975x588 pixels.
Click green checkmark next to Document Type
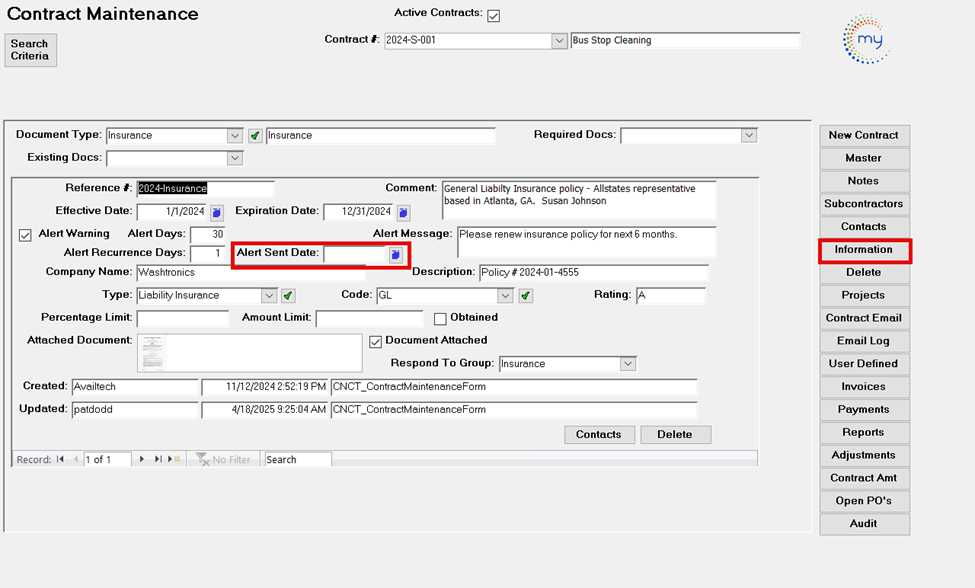pos(255,136)
